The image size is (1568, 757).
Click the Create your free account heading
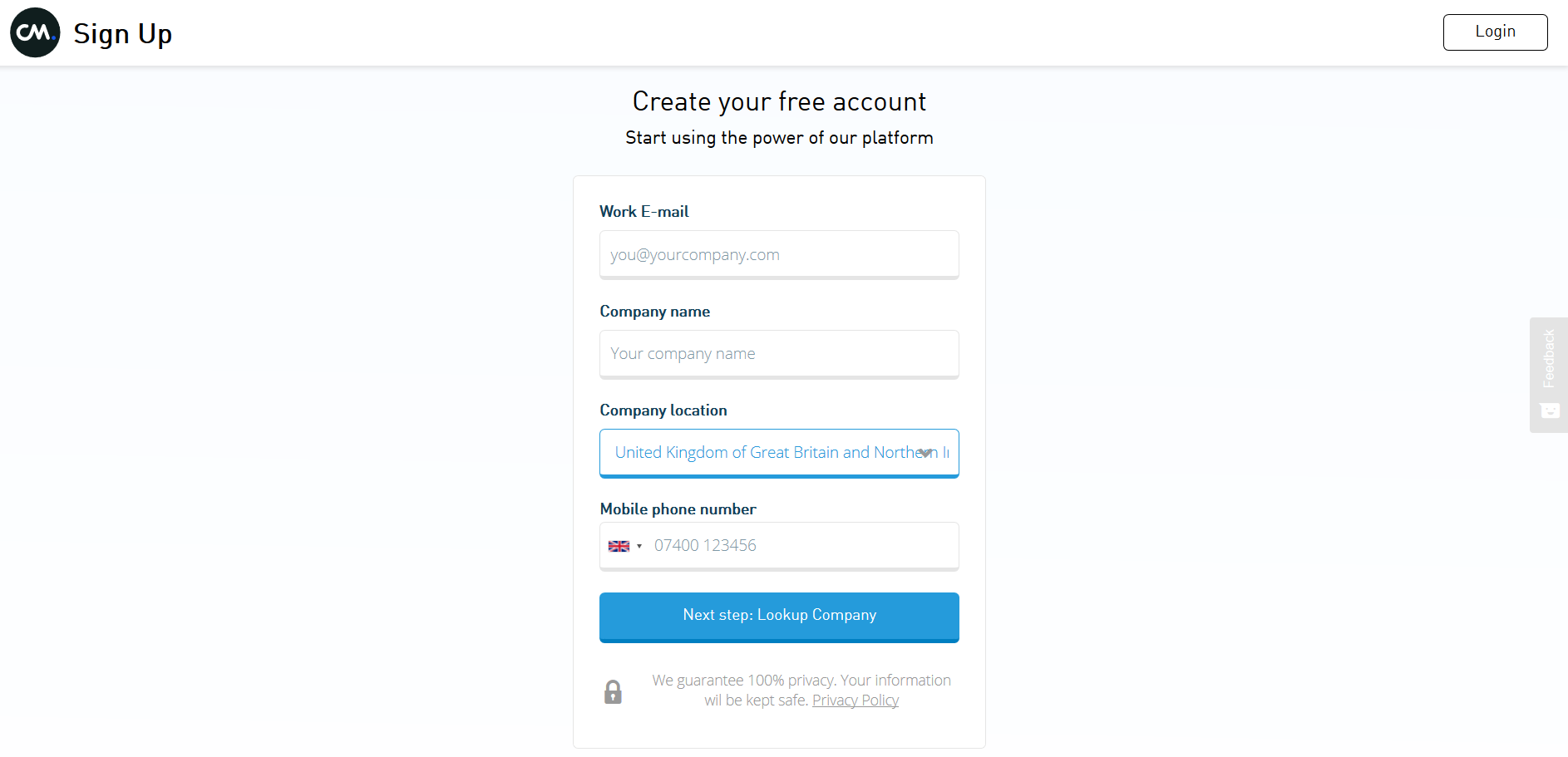779,101
